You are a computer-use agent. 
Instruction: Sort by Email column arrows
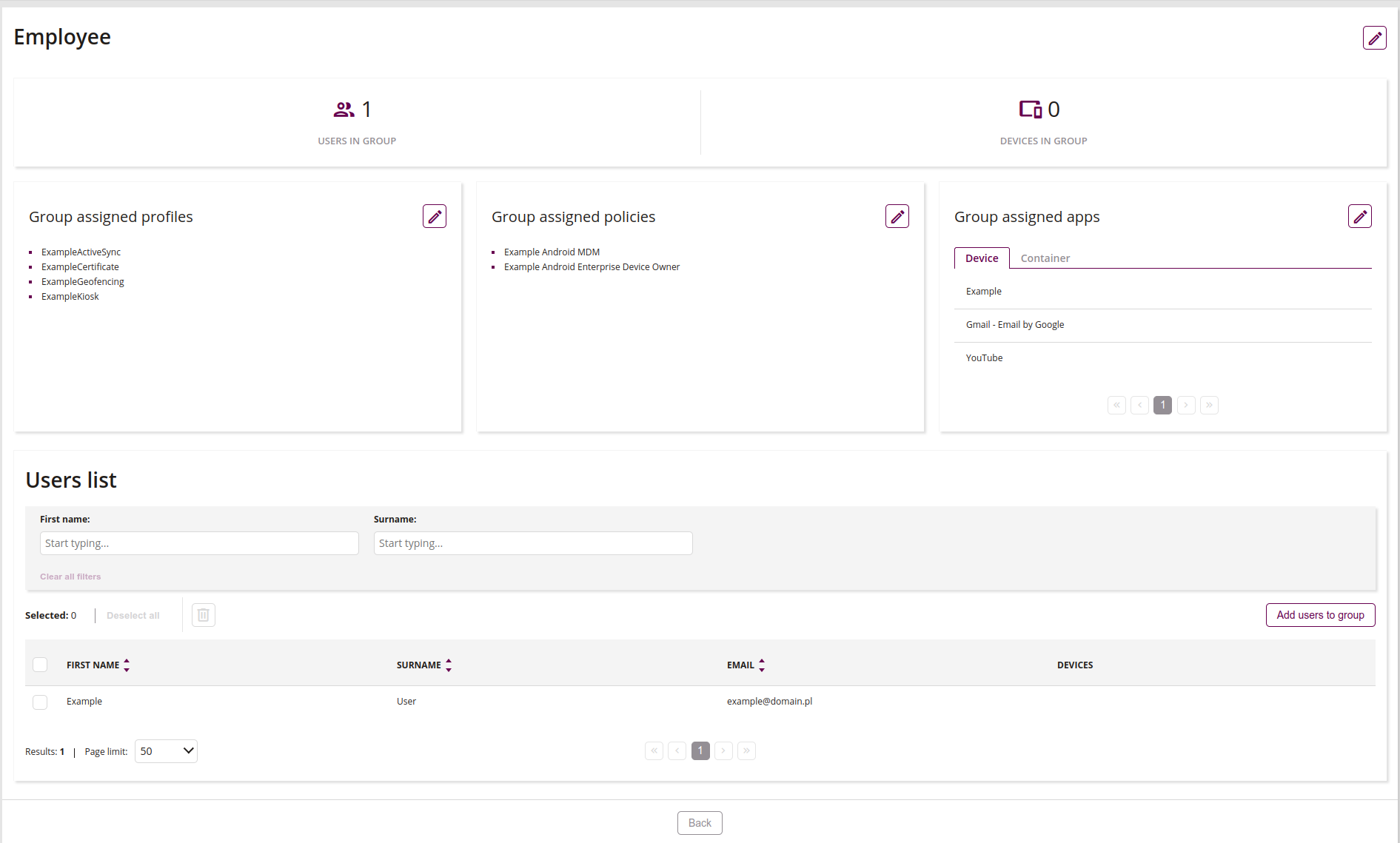[x=762, y=665]
